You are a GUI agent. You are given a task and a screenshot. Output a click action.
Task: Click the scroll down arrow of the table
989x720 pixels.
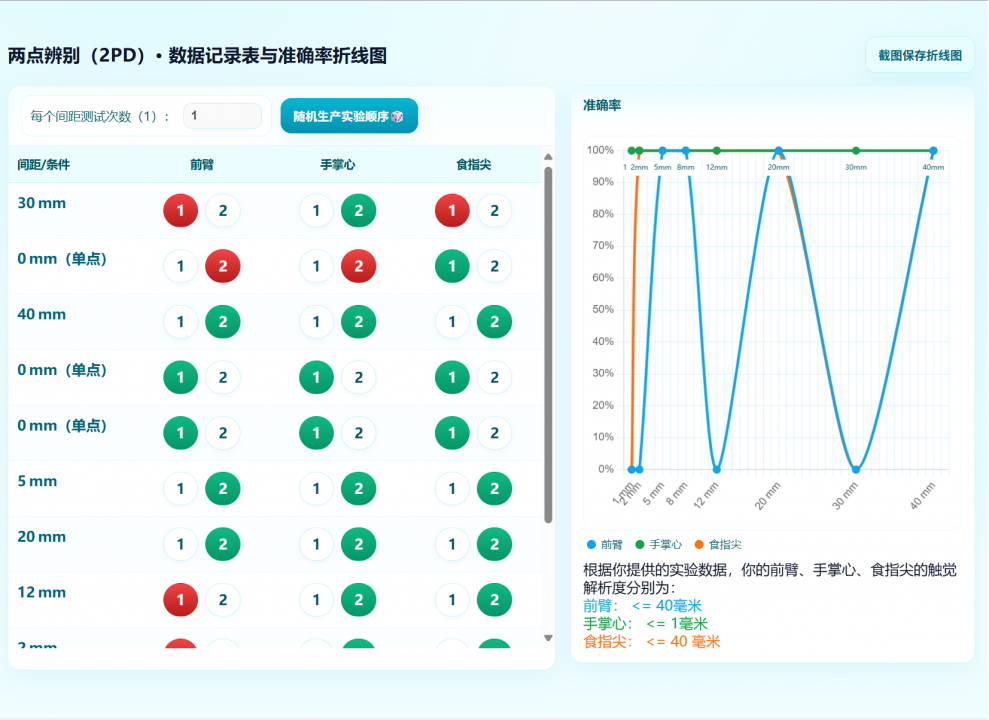click(548, 637)
